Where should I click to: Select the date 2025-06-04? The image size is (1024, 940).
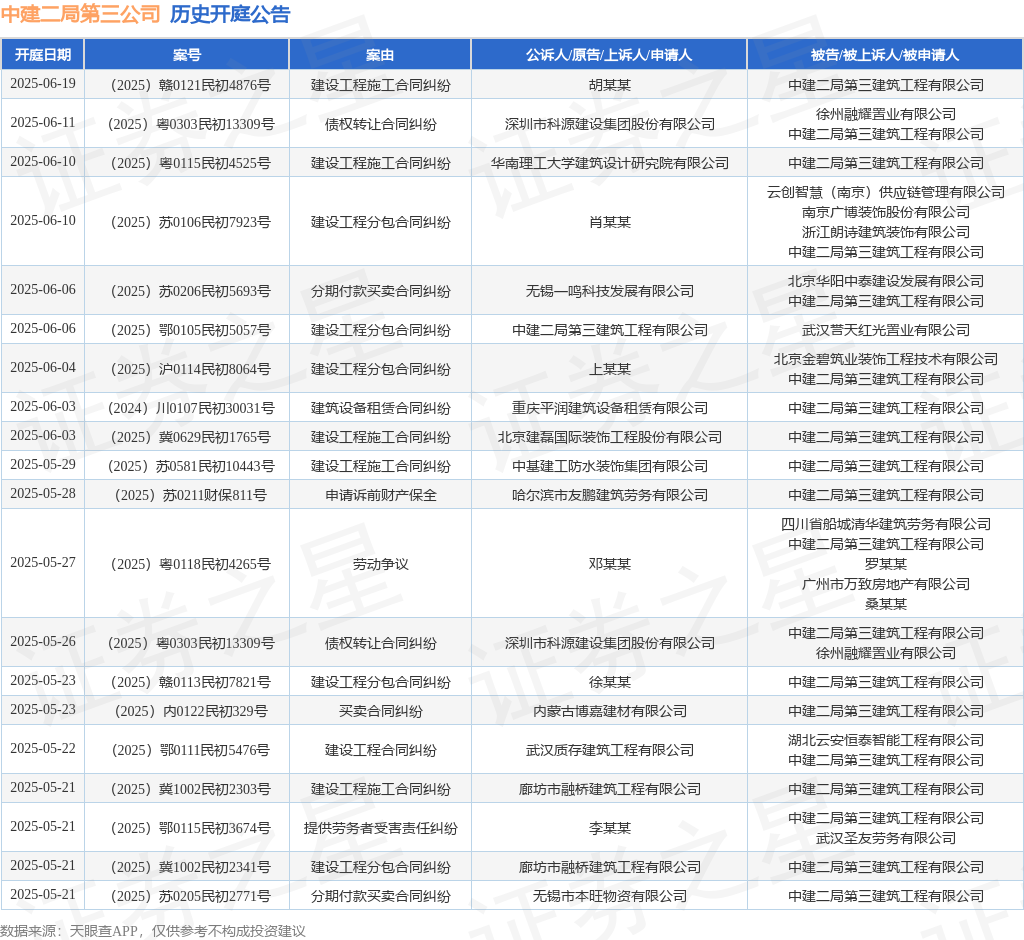[43, 368]
